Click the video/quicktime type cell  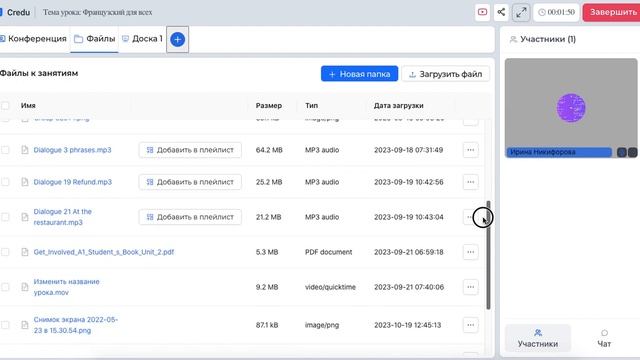pyautogui.click(x=330, y=287)
